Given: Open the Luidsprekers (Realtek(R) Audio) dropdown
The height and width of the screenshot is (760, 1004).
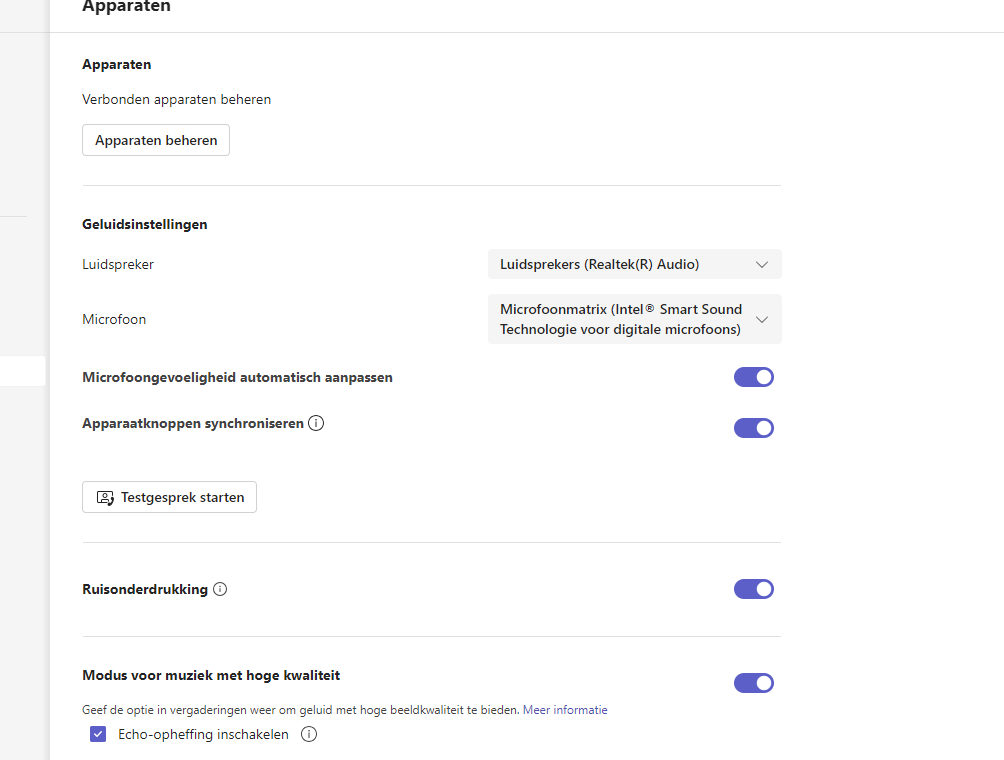Looking at the screenshot, I should pyautogui.click(x=634, y=265).
